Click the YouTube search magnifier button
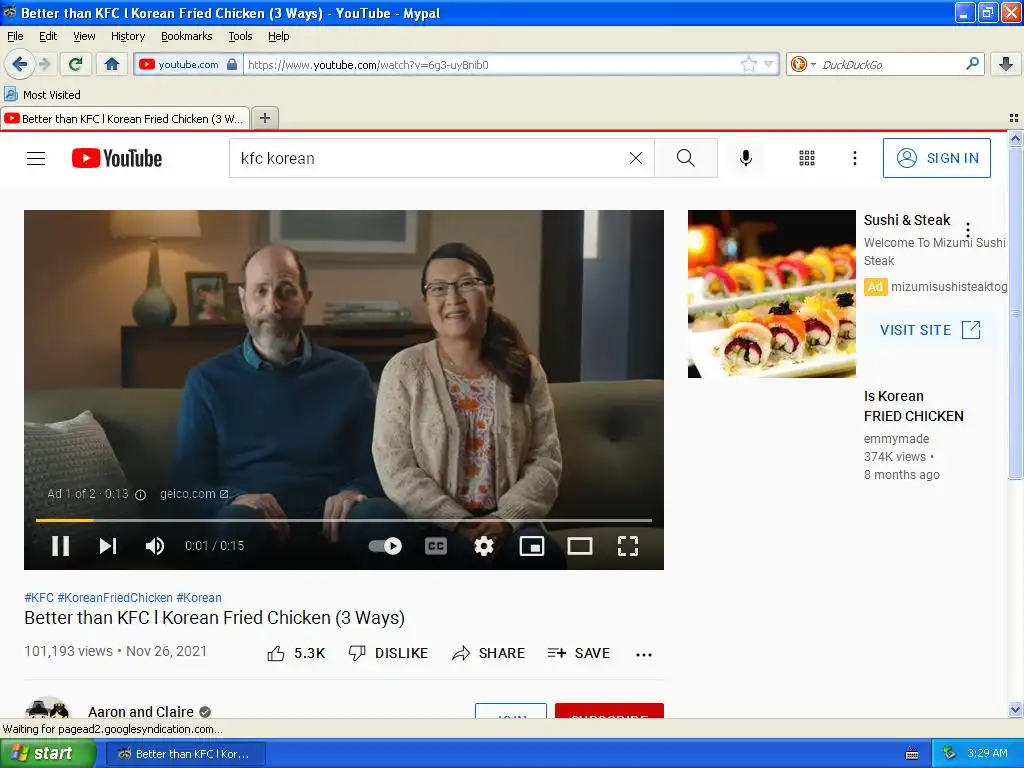 pos(686,158)
